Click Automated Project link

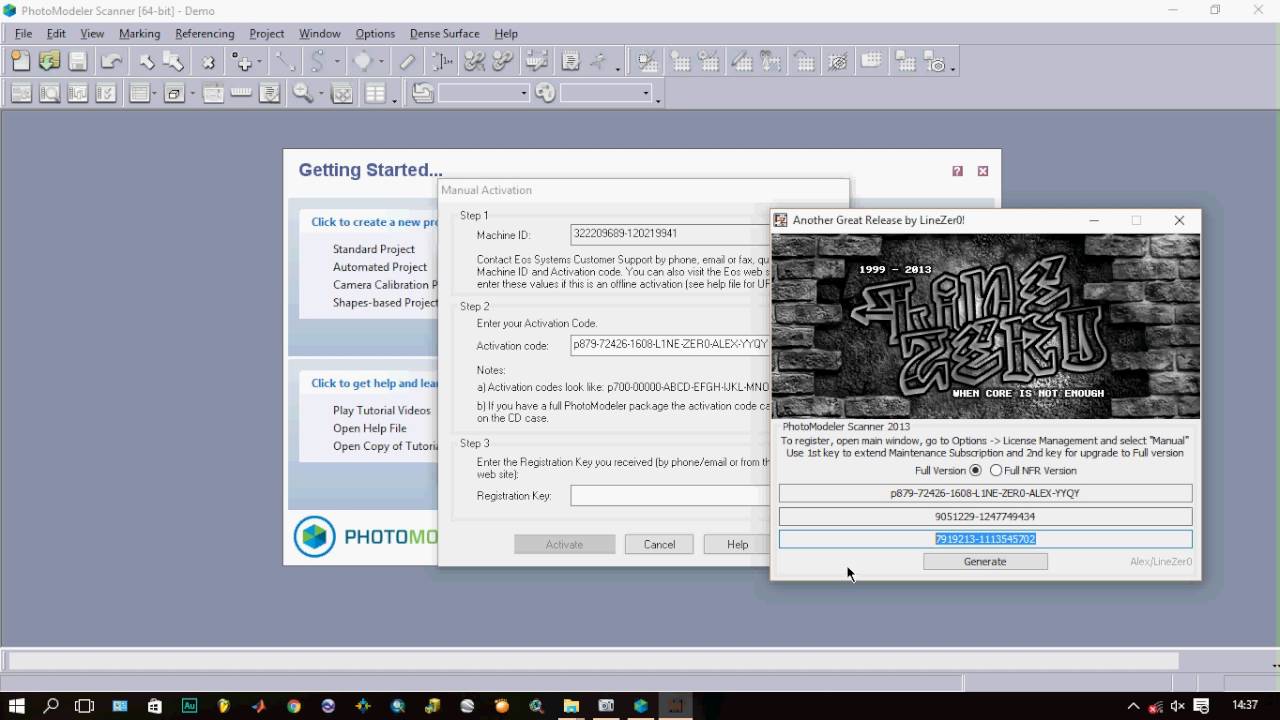(x=380, y=267)
